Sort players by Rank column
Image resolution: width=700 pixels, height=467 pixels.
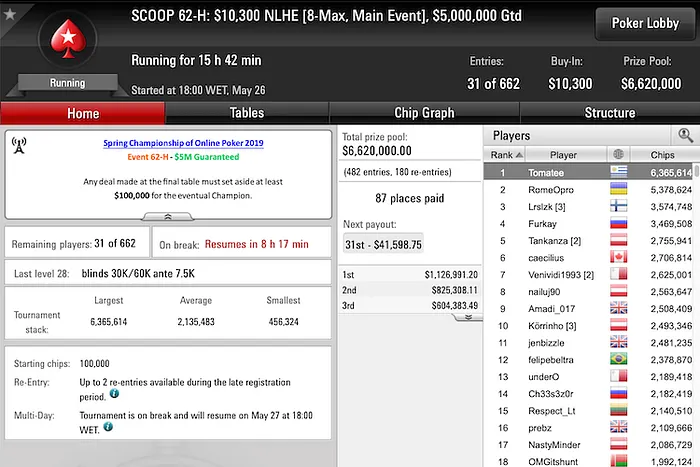pyautogui.click(x=501, y=155)
